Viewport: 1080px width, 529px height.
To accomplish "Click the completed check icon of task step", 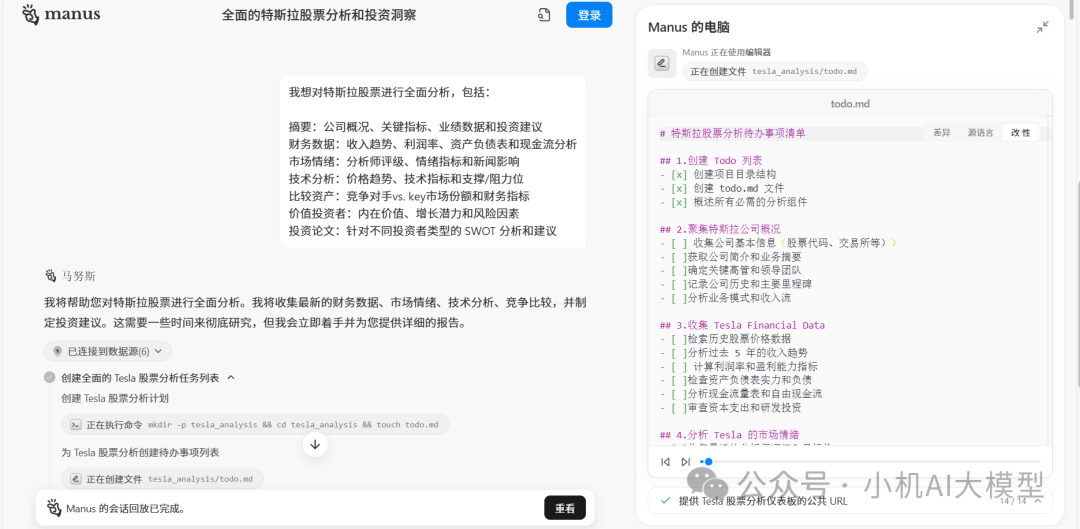I will (50, 377).
